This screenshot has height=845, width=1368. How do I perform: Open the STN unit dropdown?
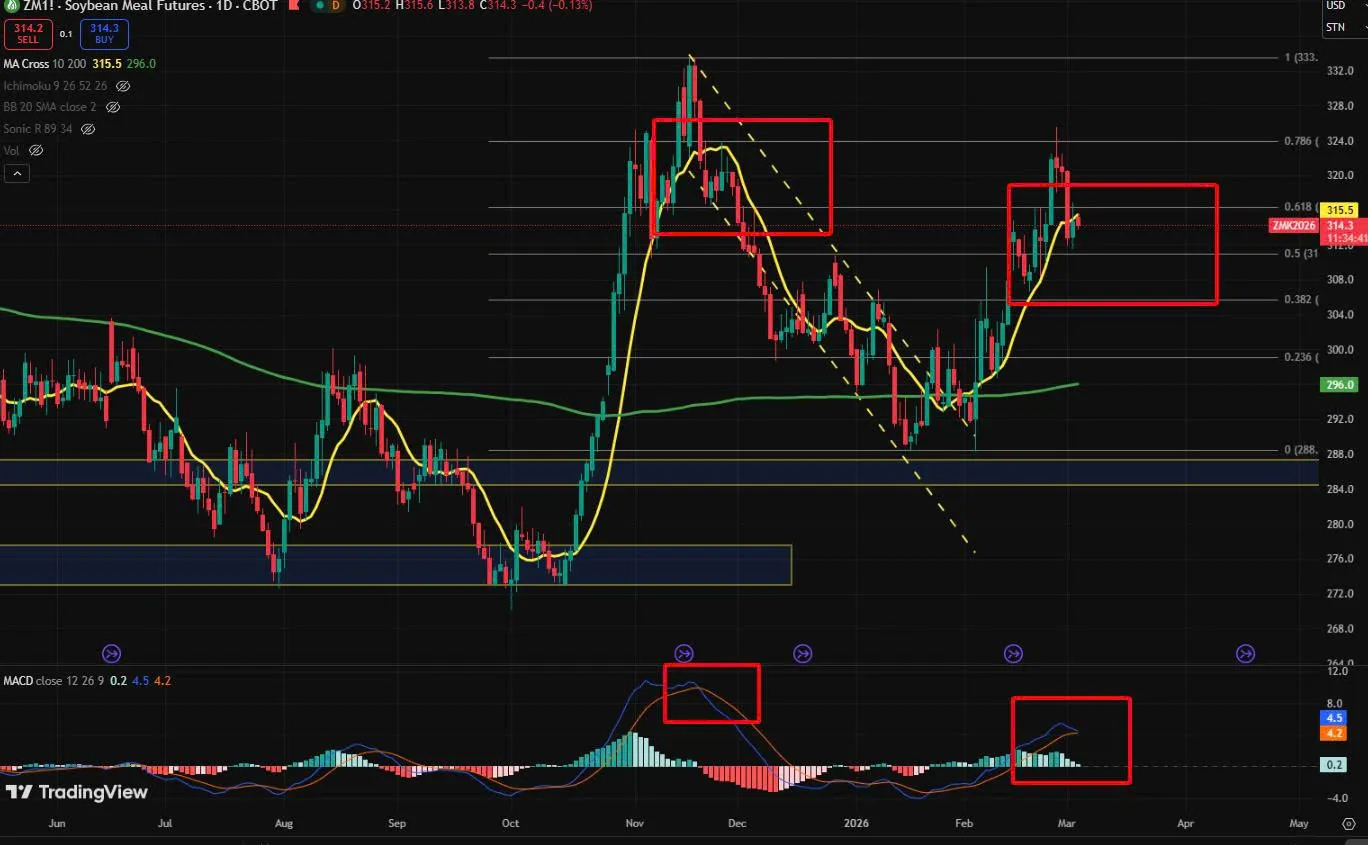[1336, 28]
